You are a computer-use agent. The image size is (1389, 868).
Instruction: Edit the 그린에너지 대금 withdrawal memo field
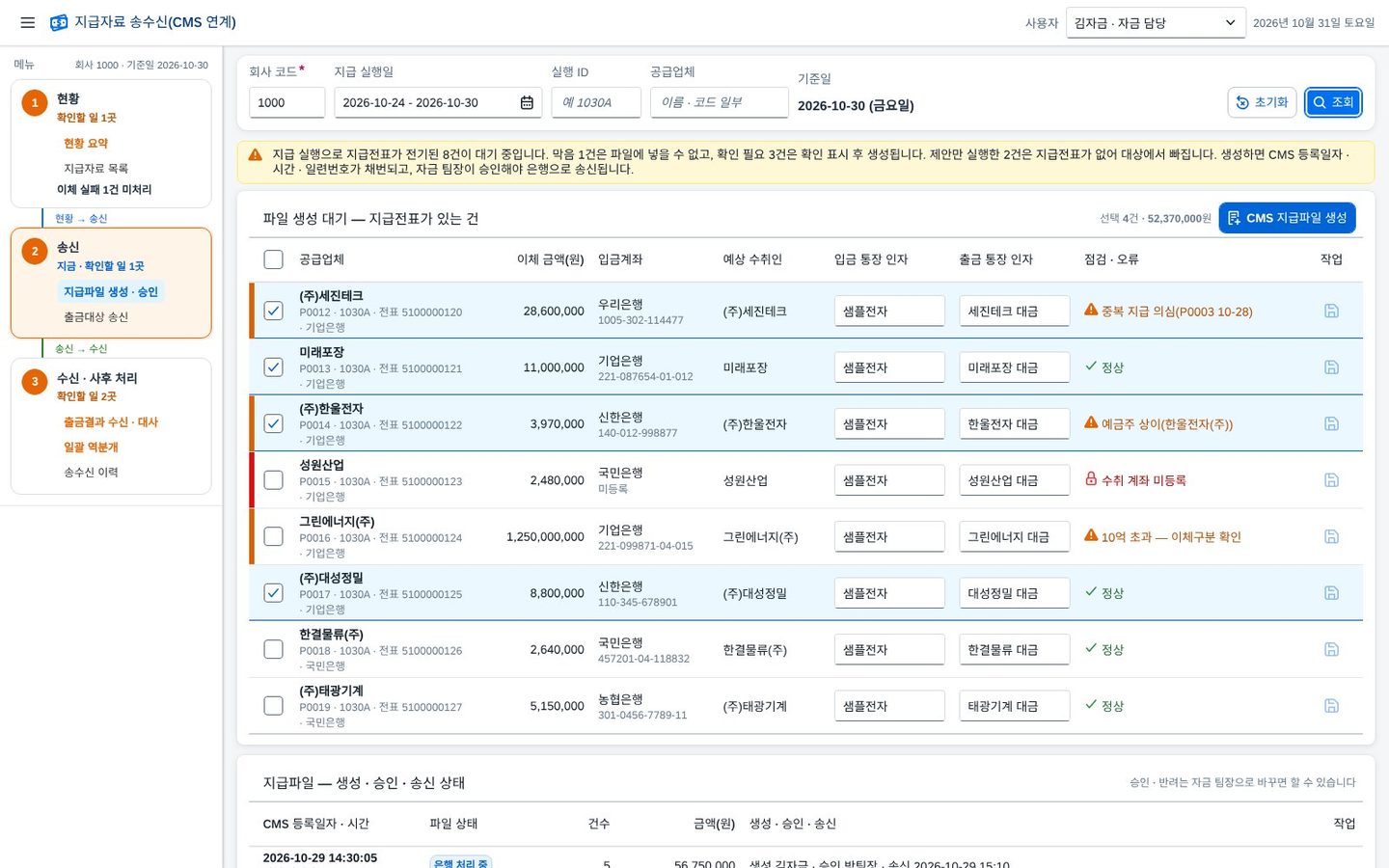1015,536
